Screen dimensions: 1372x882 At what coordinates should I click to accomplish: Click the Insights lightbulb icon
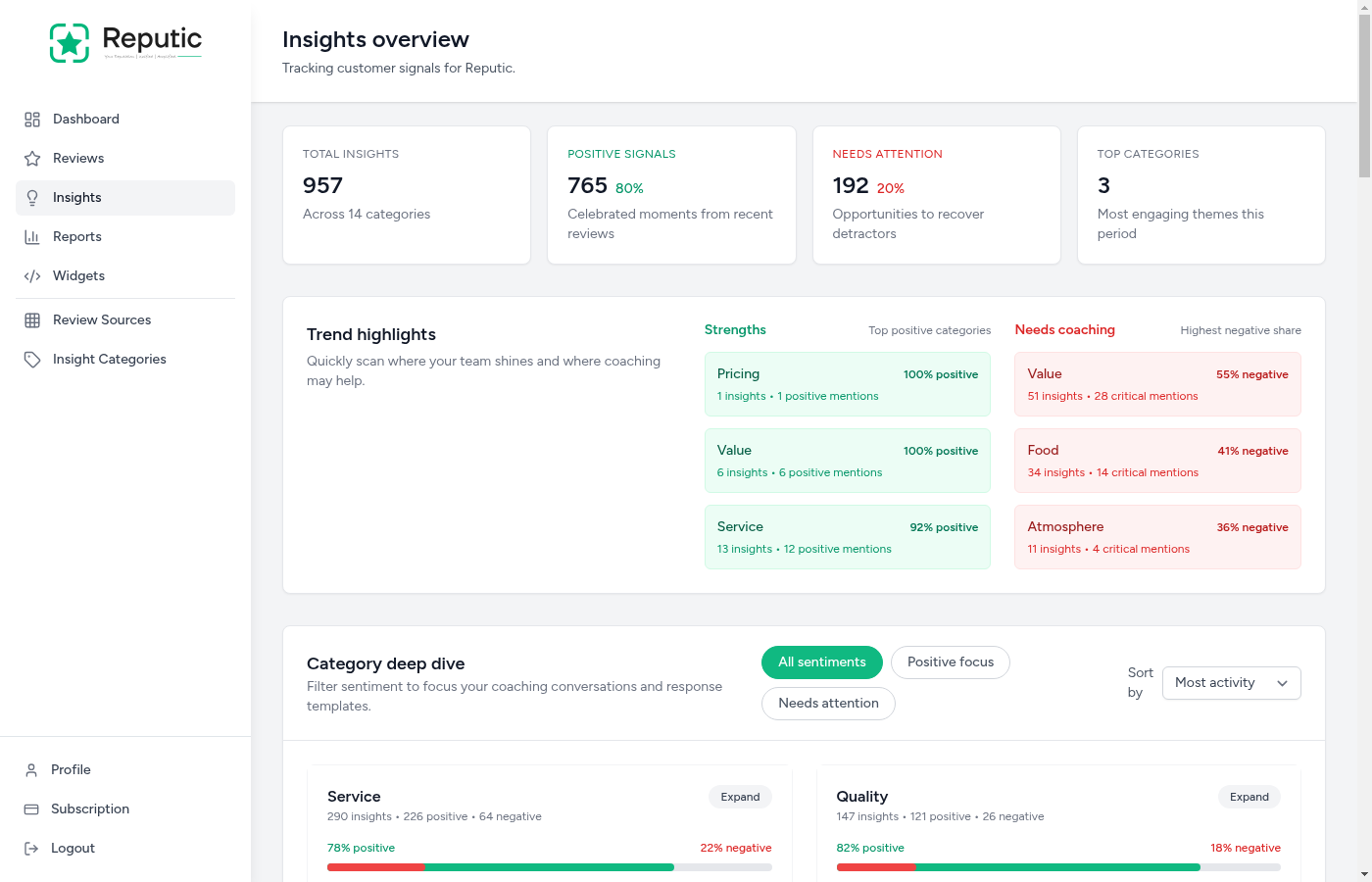click(32, 197)
